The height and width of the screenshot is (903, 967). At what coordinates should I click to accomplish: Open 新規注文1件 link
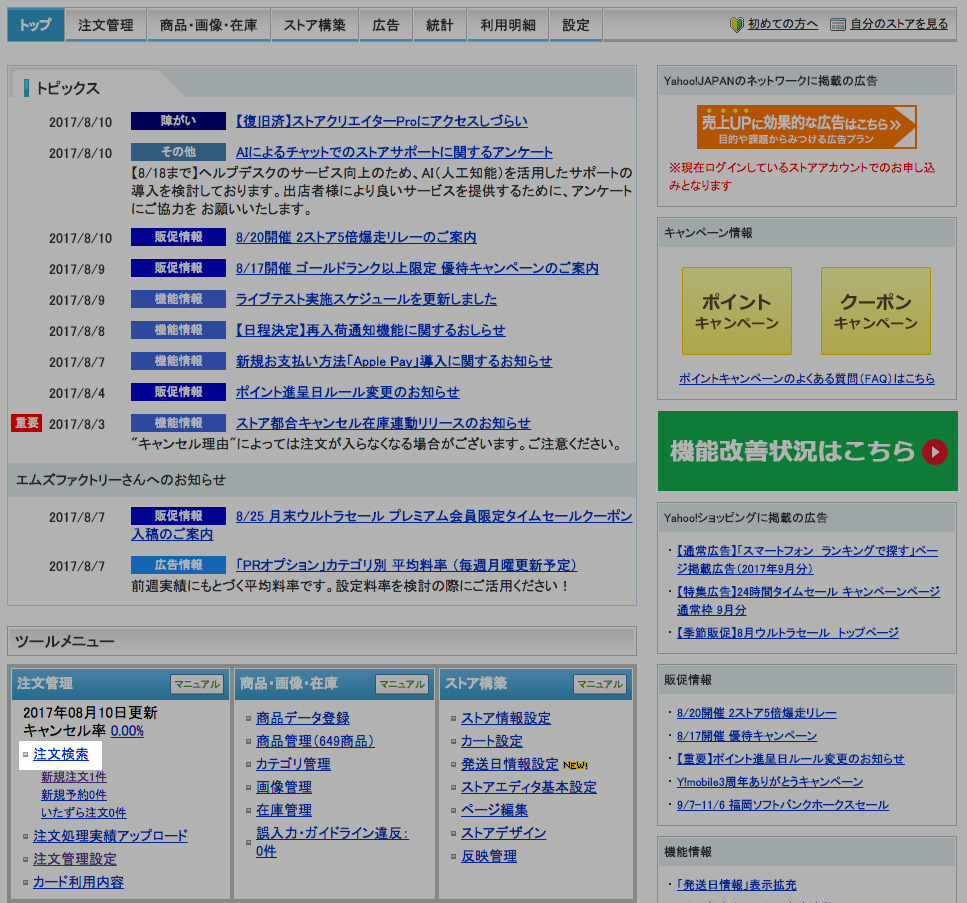click(74, 777)
